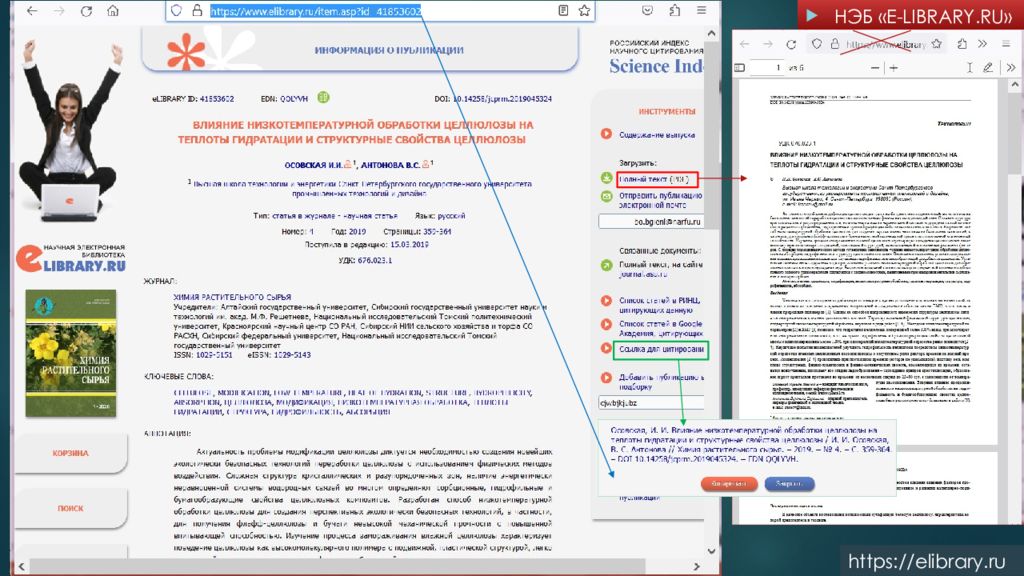
Task: Click up arrow of left page vertical scrollbar
Action: click(711, 33)
